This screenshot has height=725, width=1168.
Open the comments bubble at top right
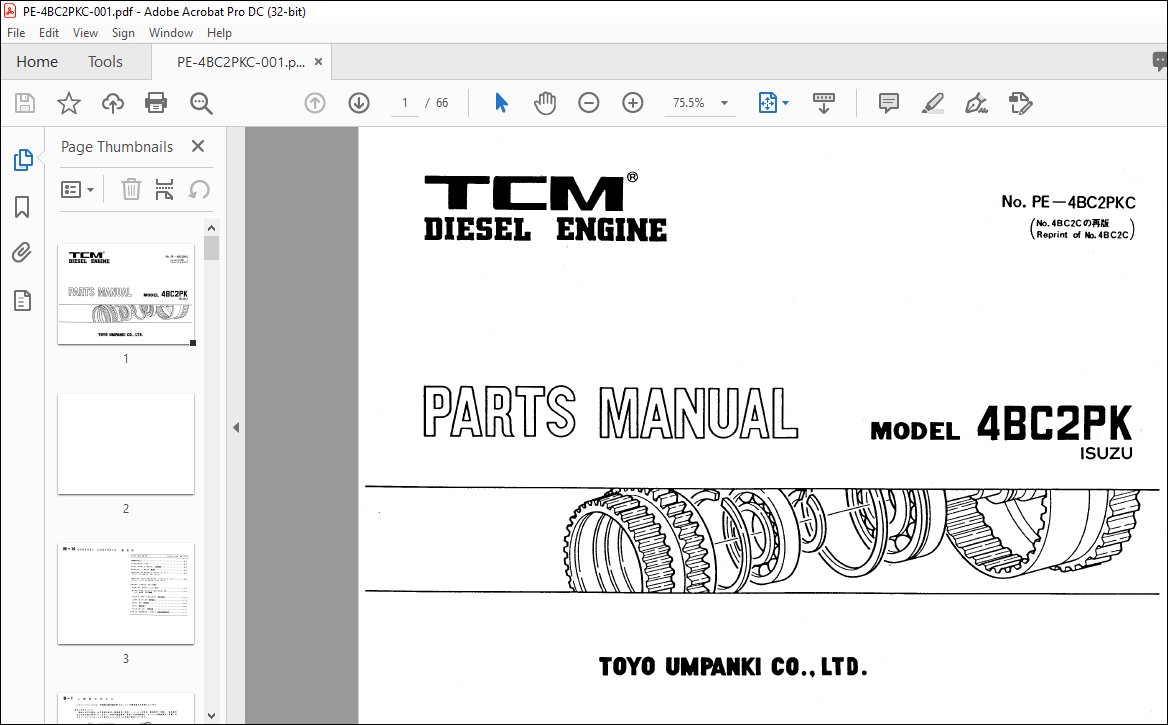click(1159, 61)
